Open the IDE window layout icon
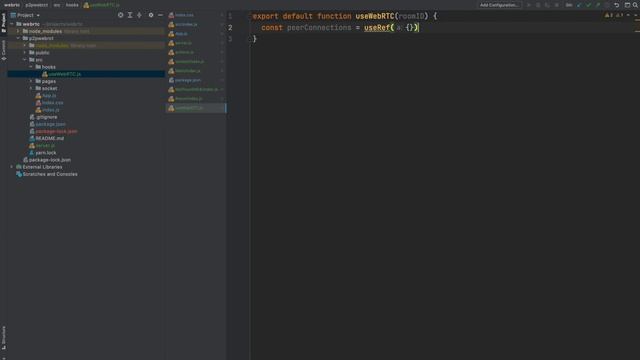 [627, 5]
